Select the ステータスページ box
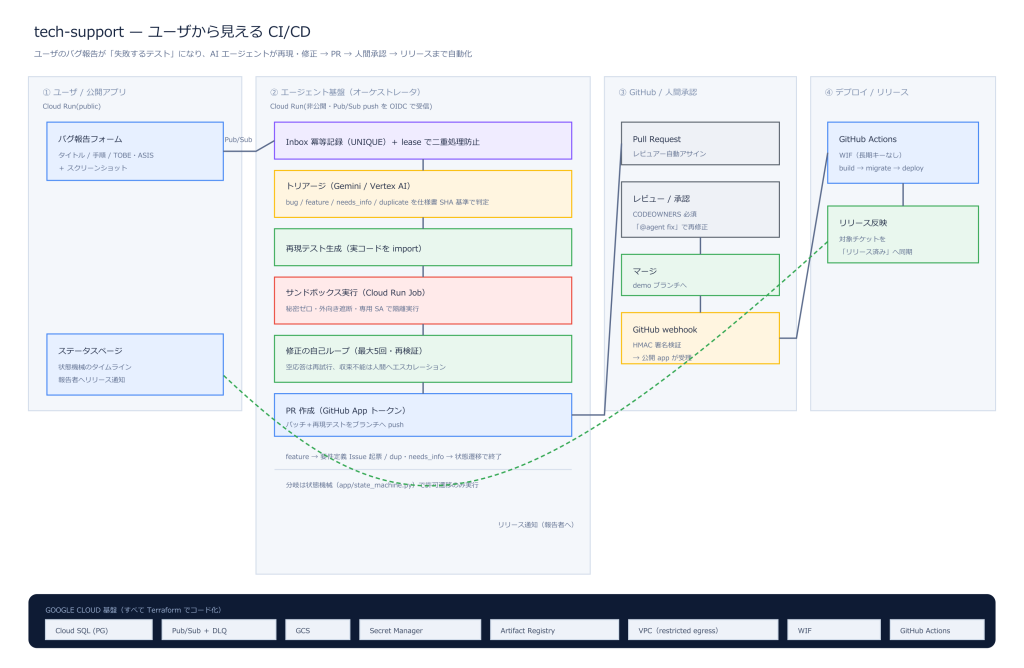Viewport: 1024px width, 668px height. pos(135,364)
